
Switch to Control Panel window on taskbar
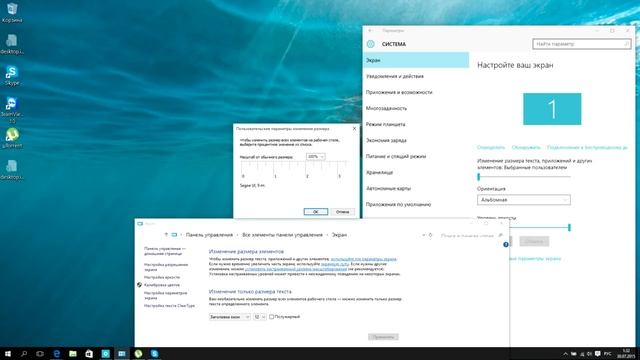point(122,354)
